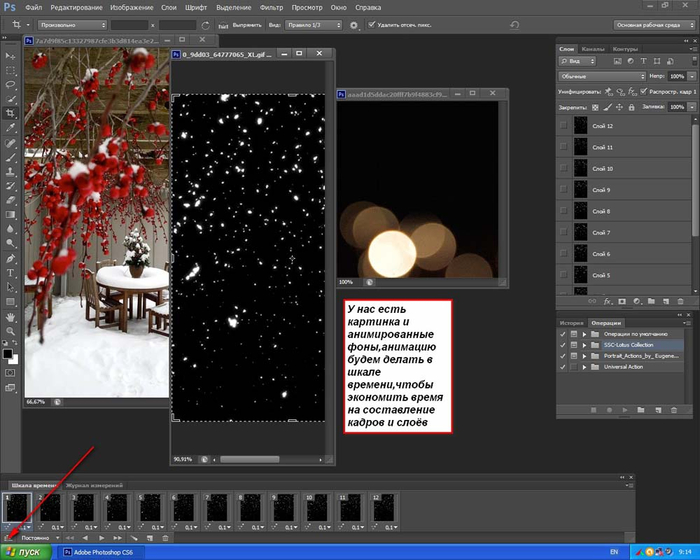The image size is (700, 560).
Task: Click lock all padlock icon
Action: (x=631, y=107)
